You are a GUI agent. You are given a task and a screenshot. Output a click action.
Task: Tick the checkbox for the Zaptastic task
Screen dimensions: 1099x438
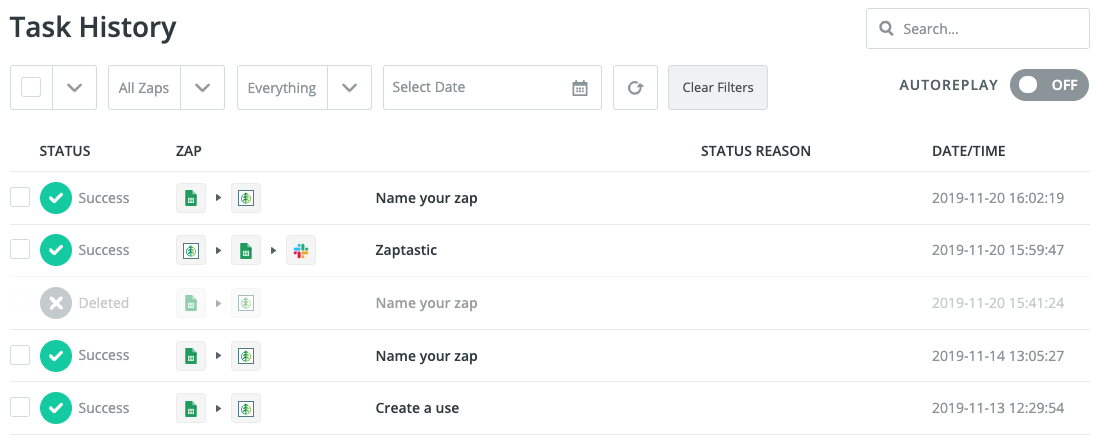pos(20,250)
